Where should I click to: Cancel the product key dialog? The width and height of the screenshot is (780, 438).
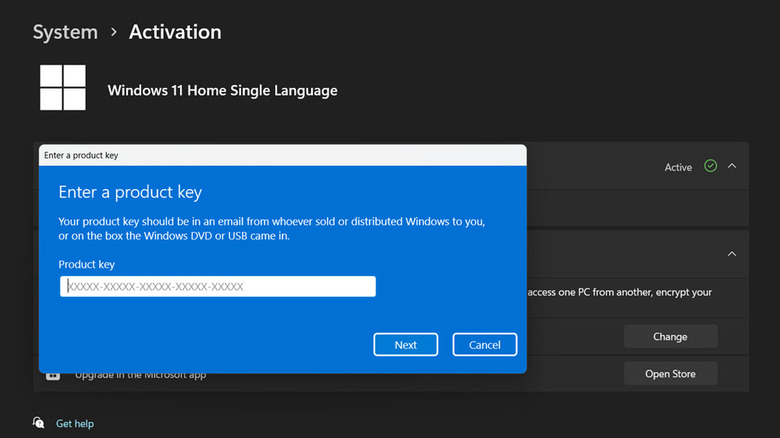click(485, 344)
